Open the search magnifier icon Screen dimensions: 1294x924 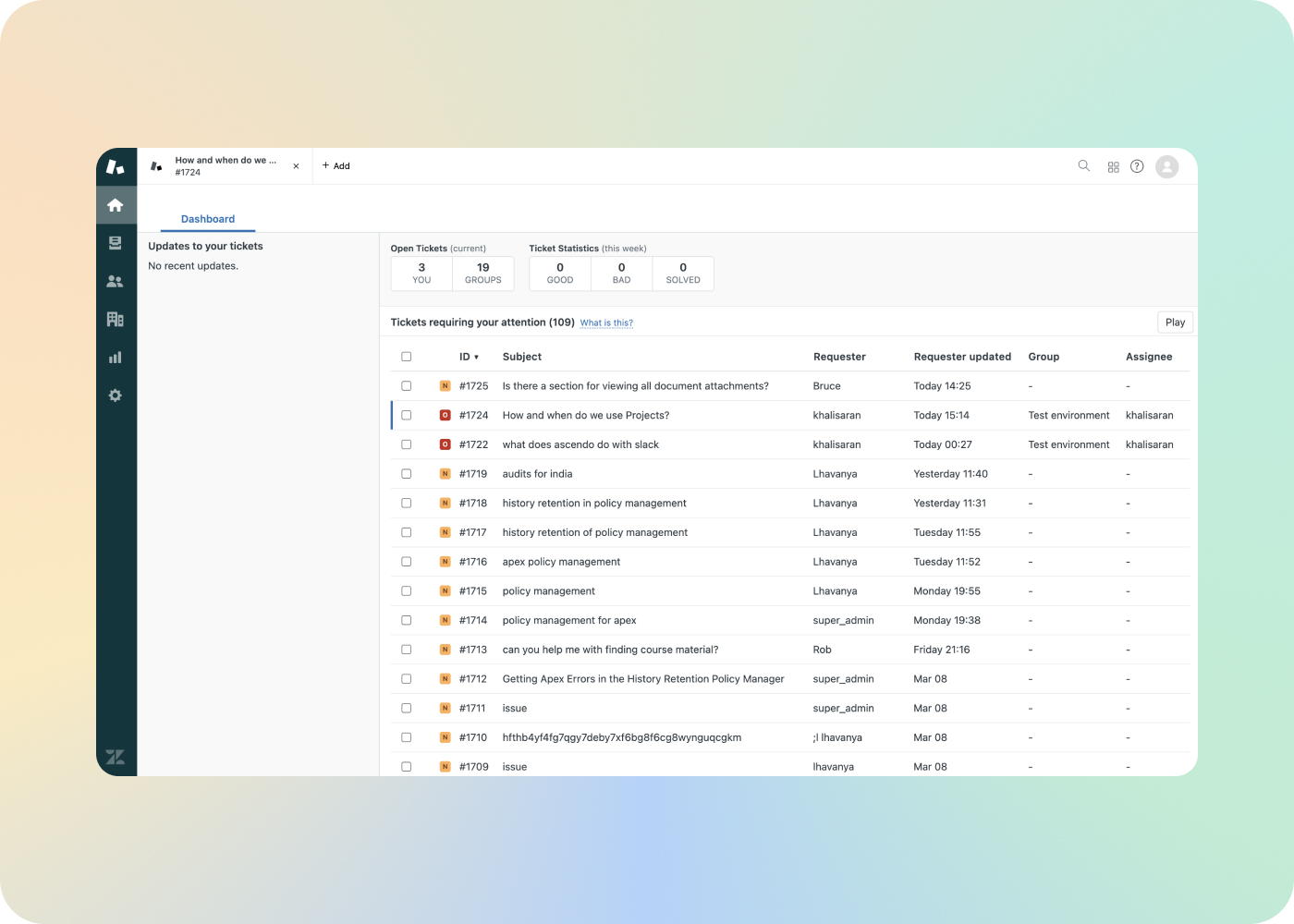pyautogui.click(x=1084, y=166)
